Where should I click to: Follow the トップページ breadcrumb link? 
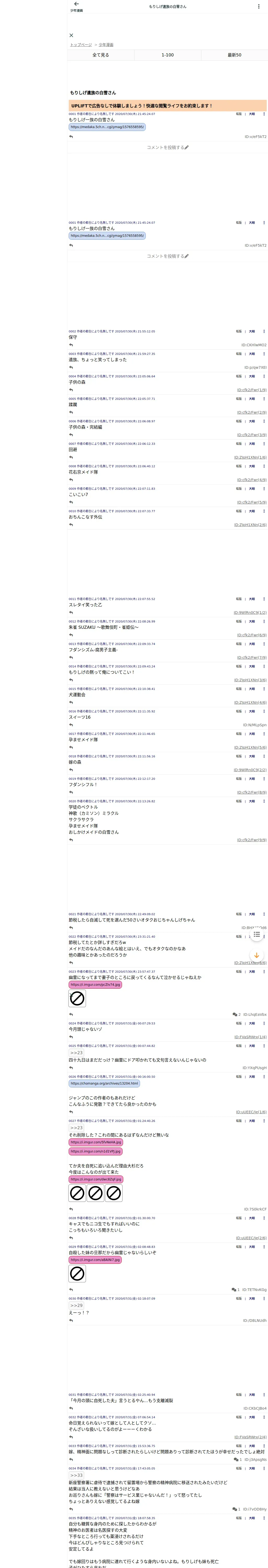(x=80, y=45)
